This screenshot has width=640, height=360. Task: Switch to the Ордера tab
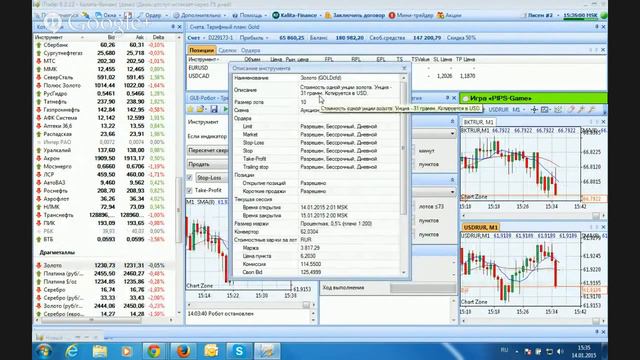(250, 50)
